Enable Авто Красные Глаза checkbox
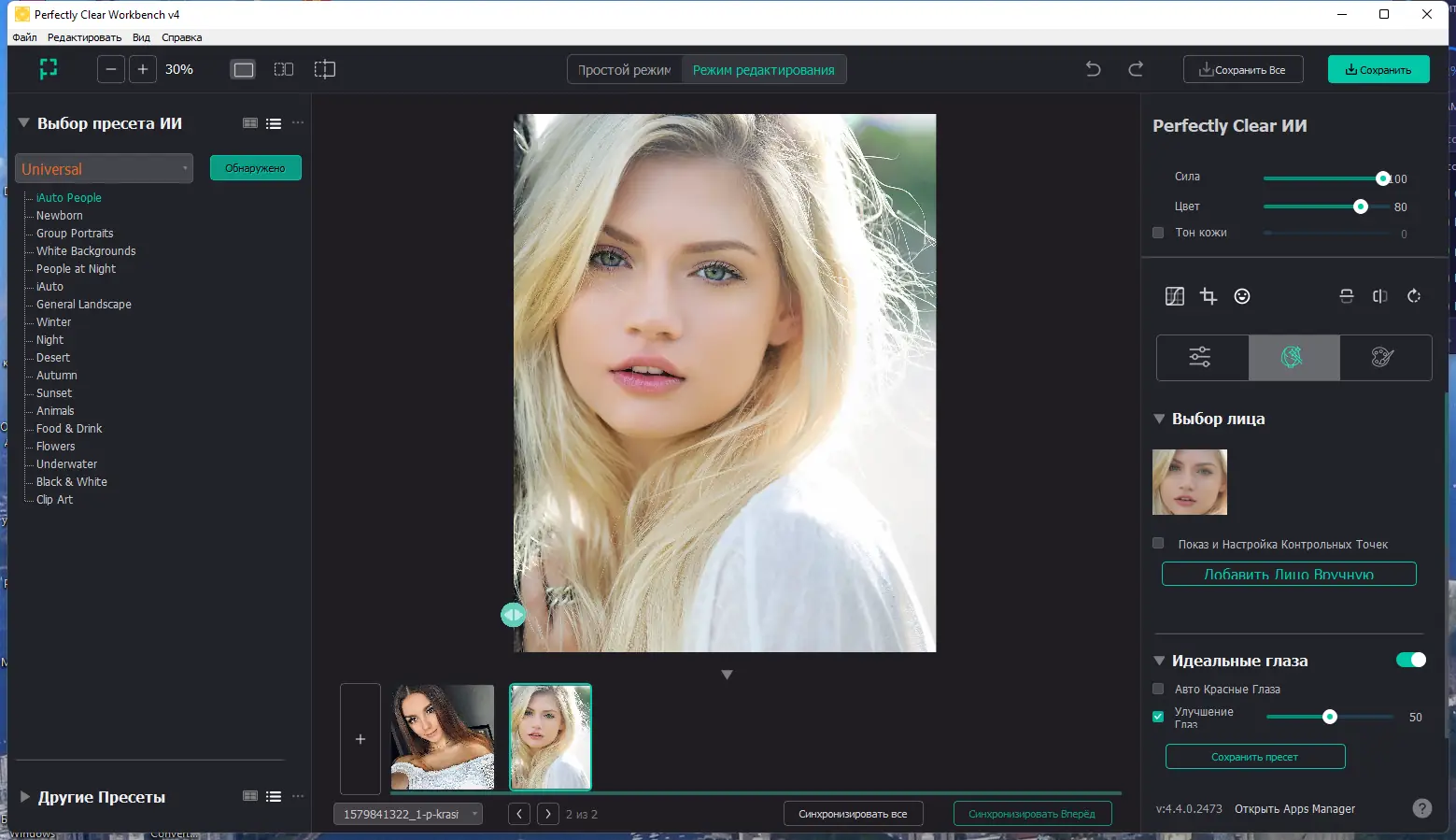The image size is (1456, 840). pos(1158,689)
